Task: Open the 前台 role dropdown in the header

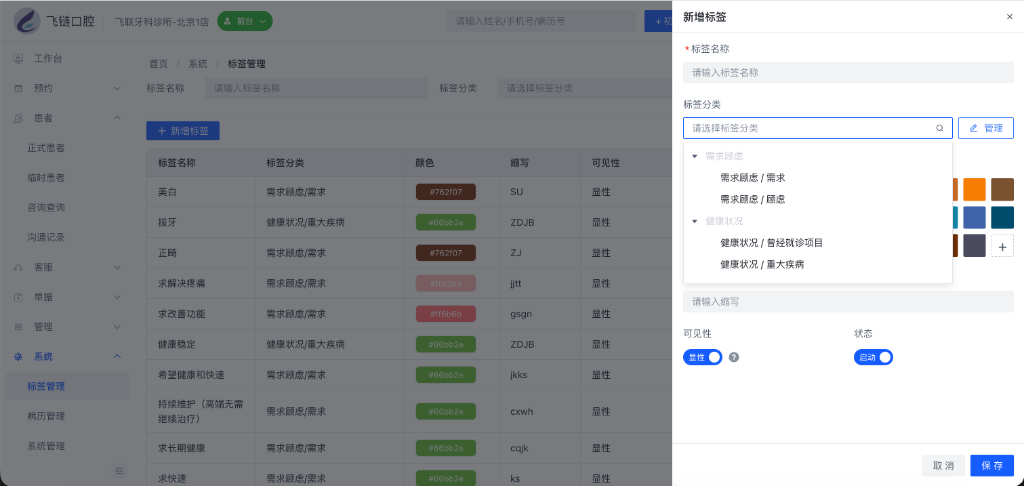Action: (245, 21)
